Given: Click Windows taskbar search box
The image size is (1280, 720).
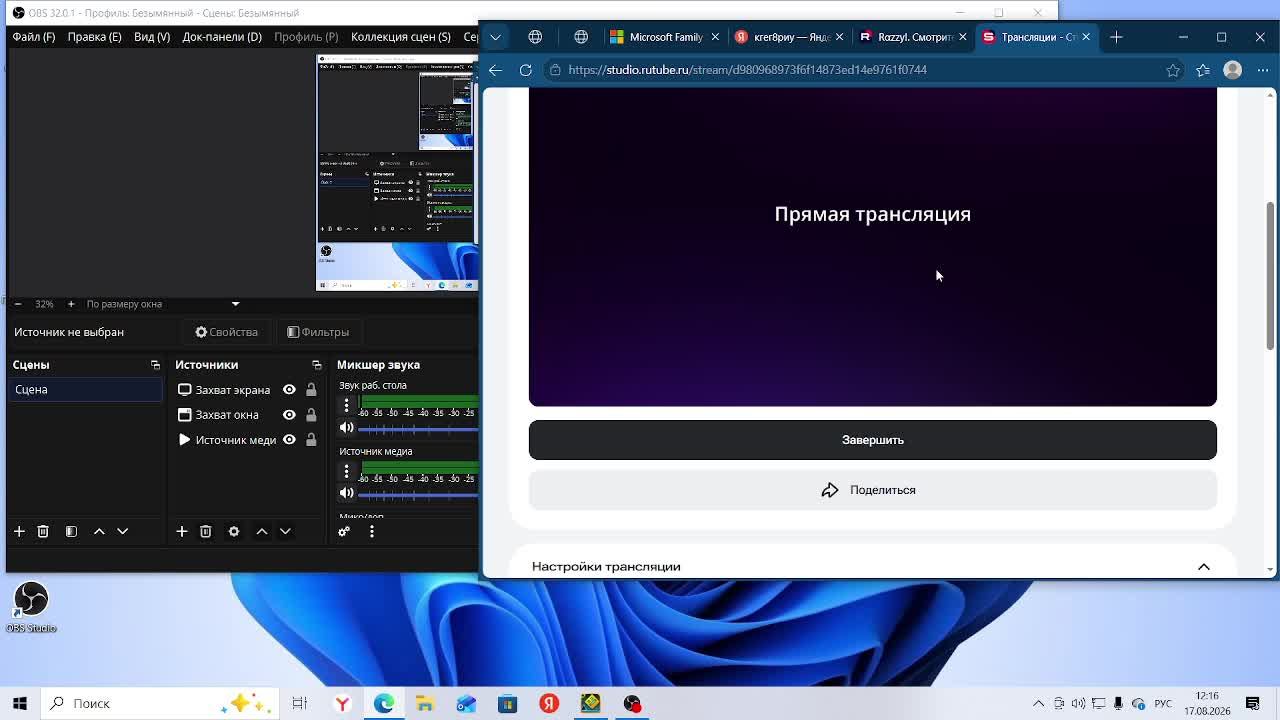Looking at the screenshot, I should pyautogui.click(x=160, y=703).
